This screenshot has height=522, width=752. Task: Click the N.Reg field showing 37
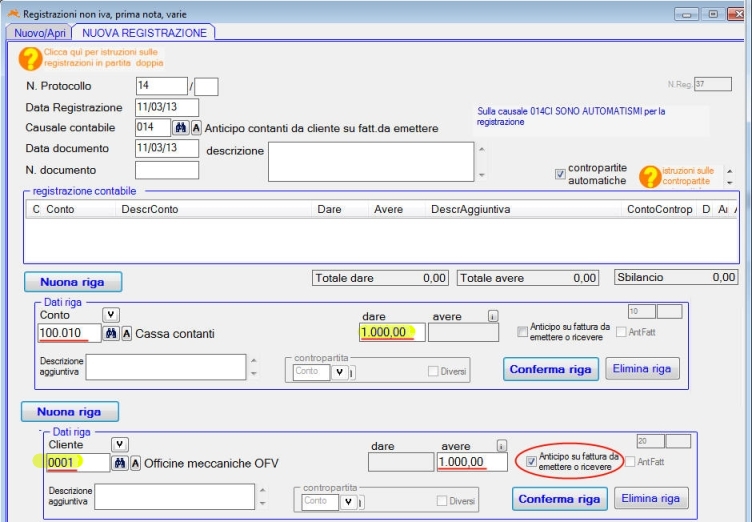click(x=713, y=84)
